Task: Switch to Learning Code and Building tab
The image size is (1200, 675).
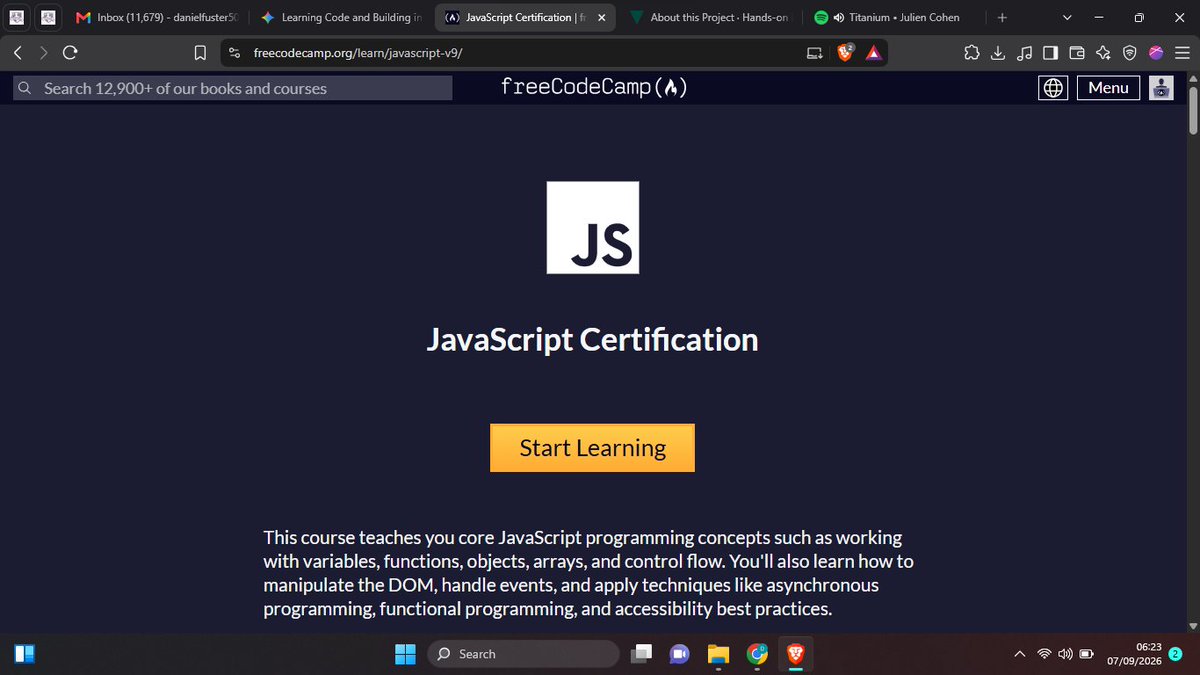Action: [x=340, y=17]
